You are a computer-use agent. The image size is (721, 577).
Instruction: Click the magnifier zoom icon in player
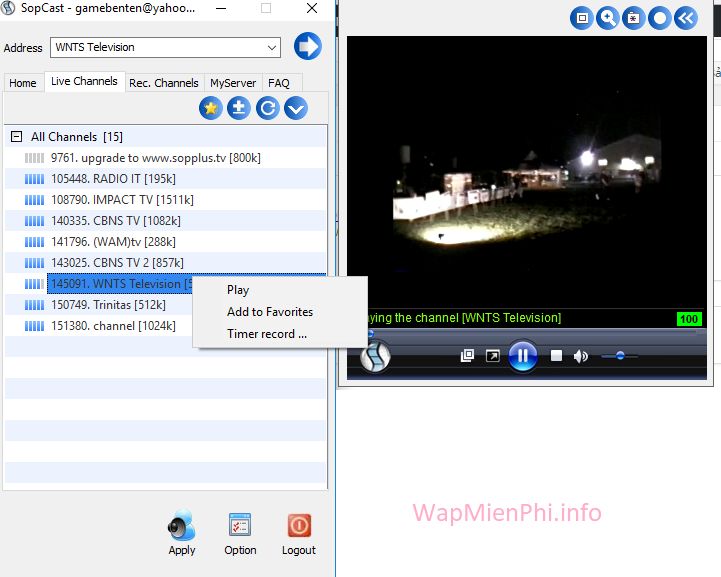click(x=607, y=18)
